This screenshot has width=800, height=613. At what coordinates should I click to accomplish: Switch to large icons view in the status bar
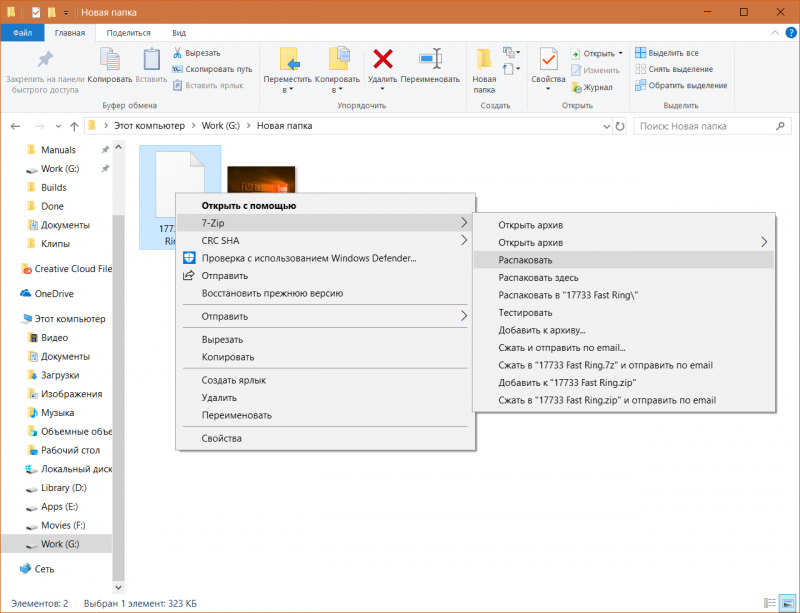point(788,603)
